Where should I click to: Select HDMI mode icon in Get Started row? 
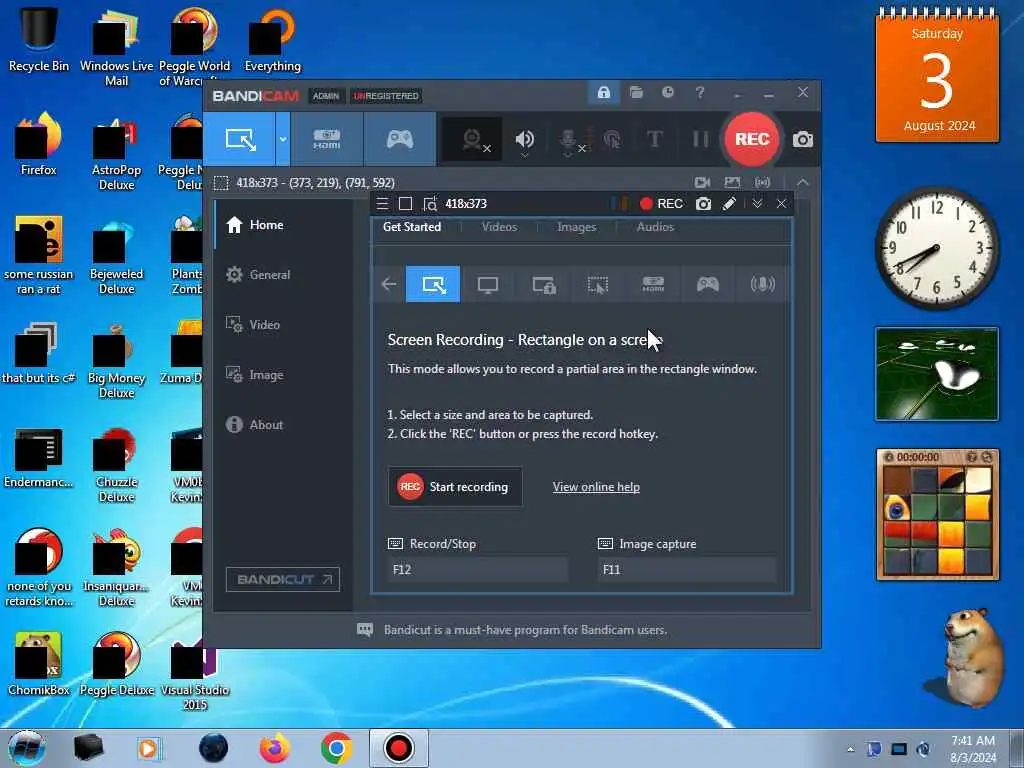tap(653, 284)
